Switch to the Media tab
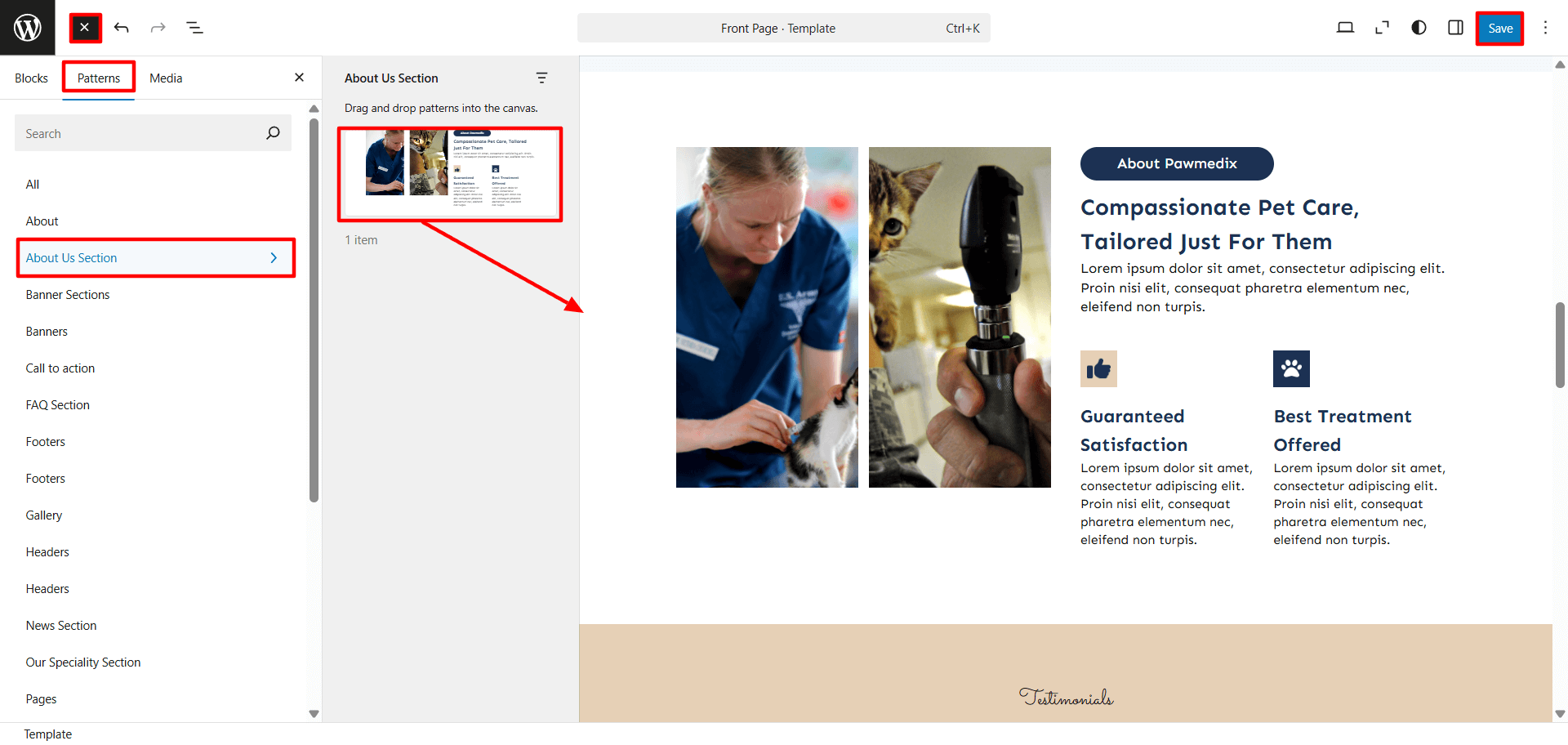The image size is (1568, 745). click(166, 78)
